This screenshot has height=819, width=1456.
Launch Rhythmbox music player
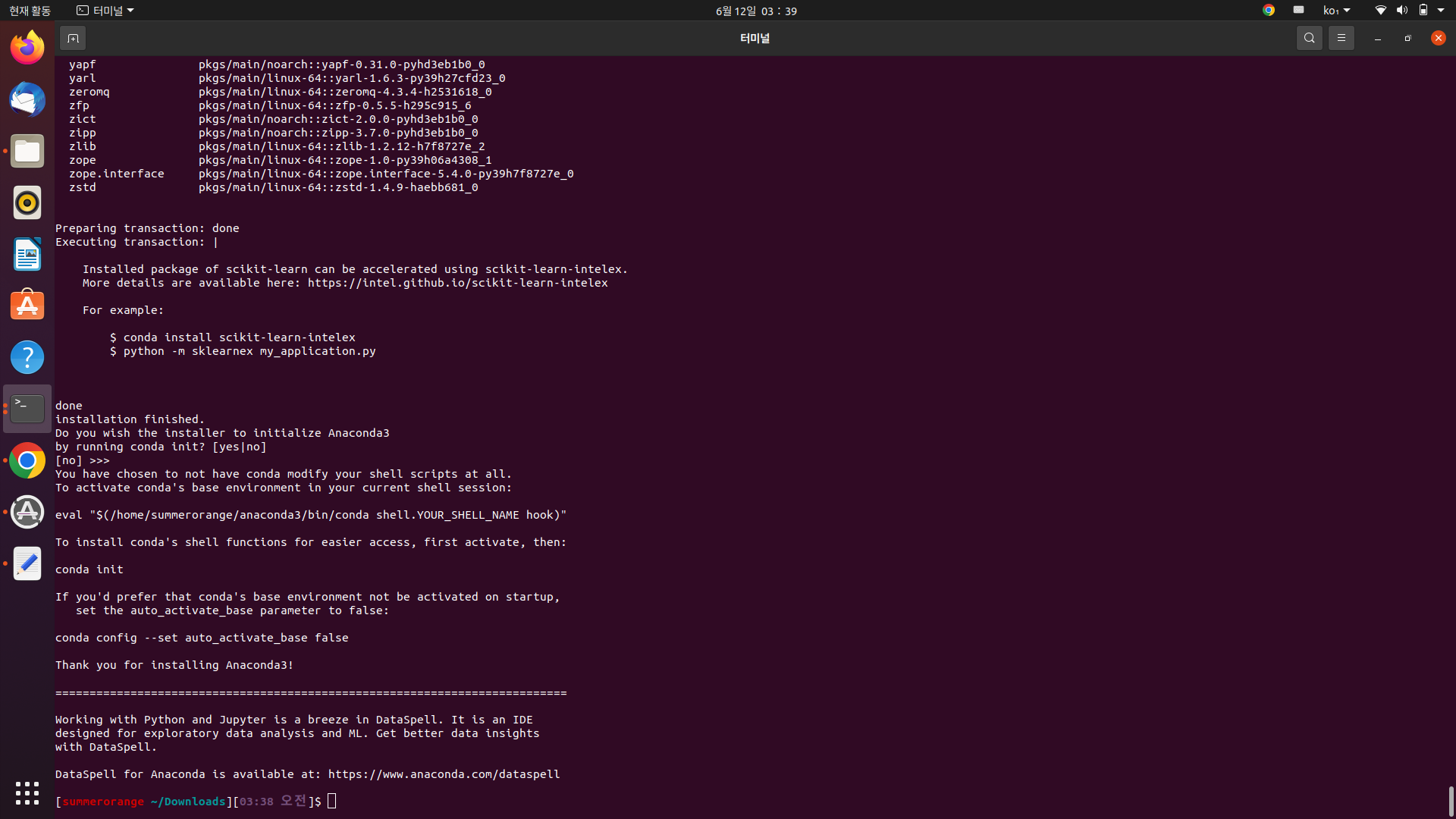coord(27,202)
